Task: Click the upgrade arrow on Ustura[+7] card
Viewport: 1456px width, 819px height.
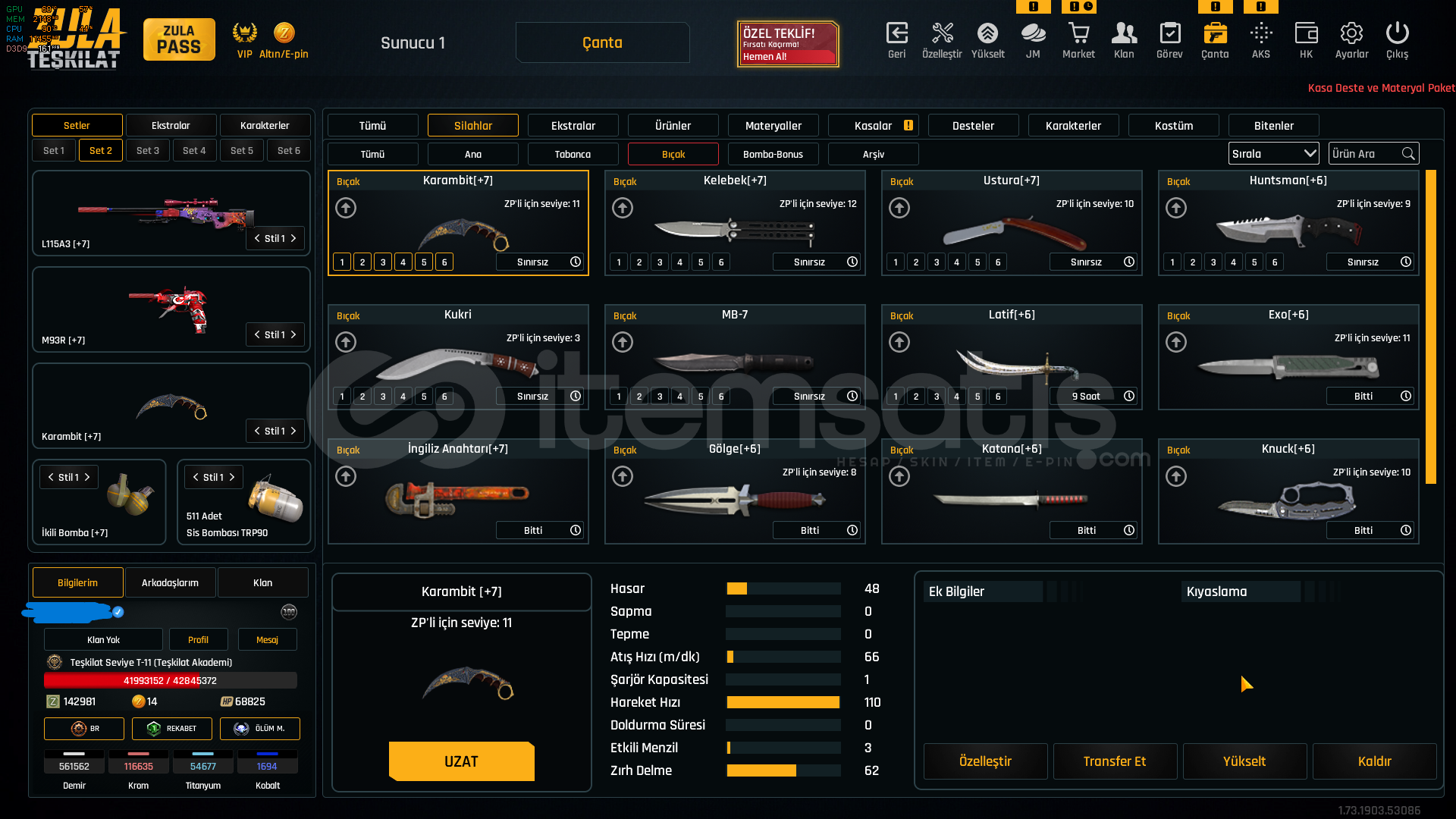Action: click(x=899, y=208)
